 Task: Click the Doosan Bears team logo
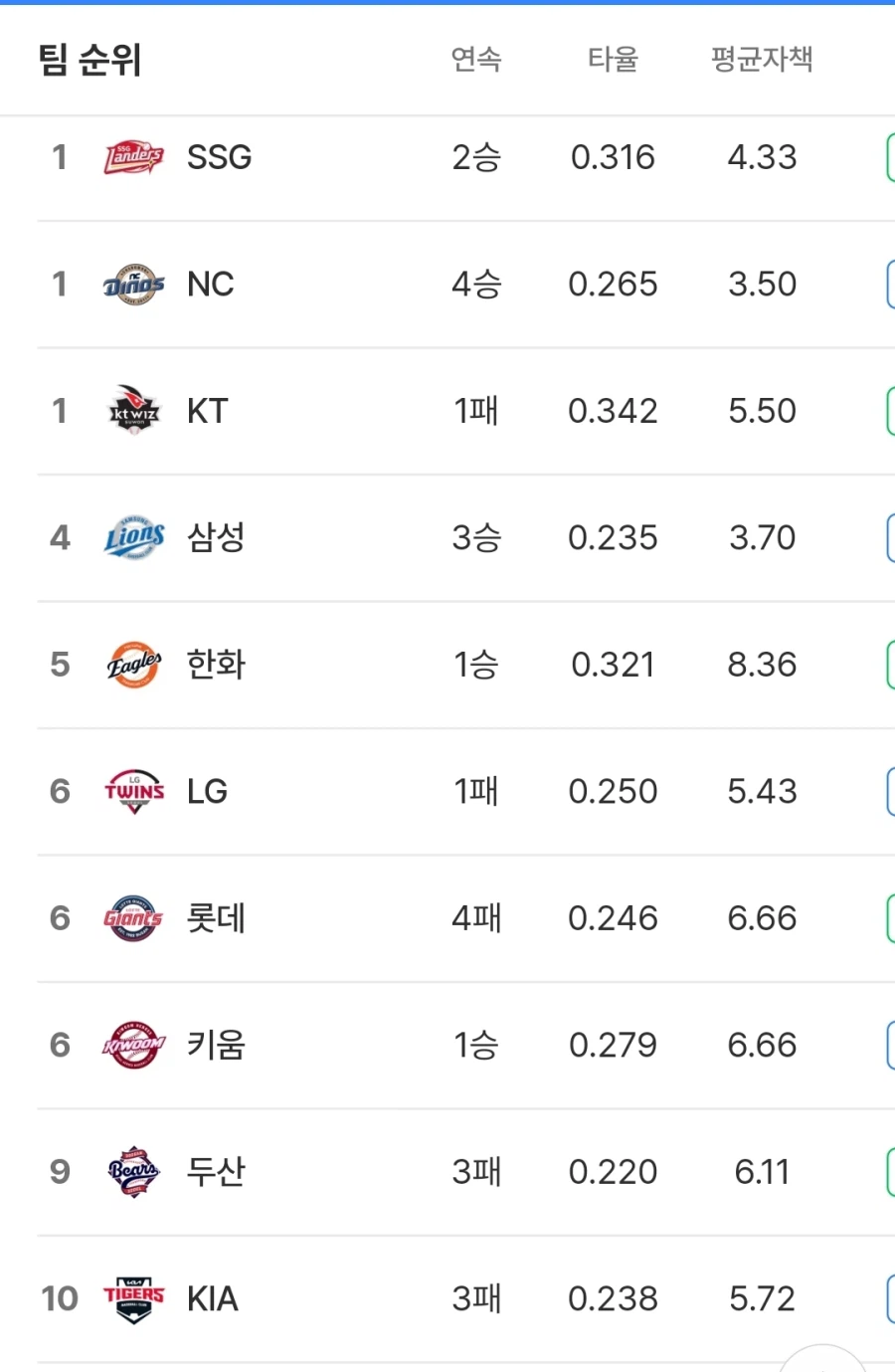134,1172
